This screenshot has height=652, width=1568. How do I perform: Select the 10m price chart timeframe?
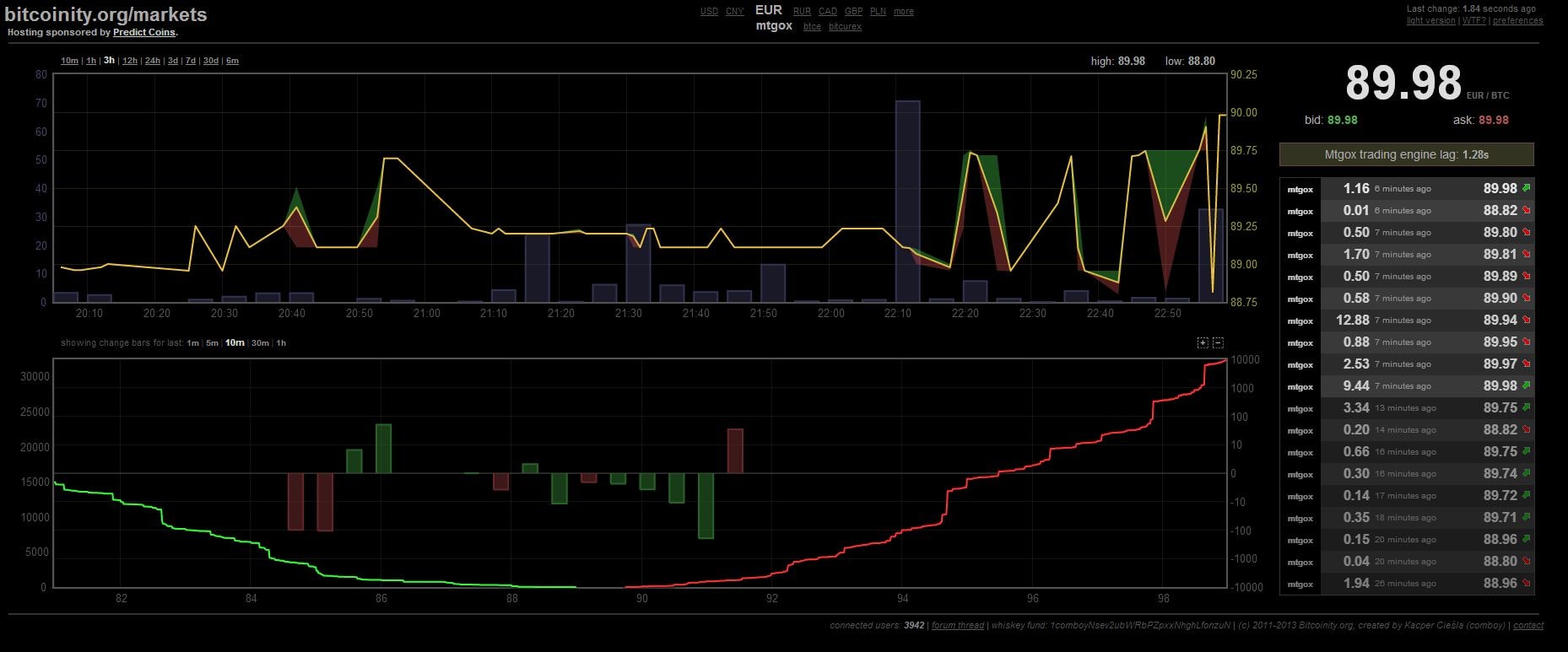[x=69, y=61]
